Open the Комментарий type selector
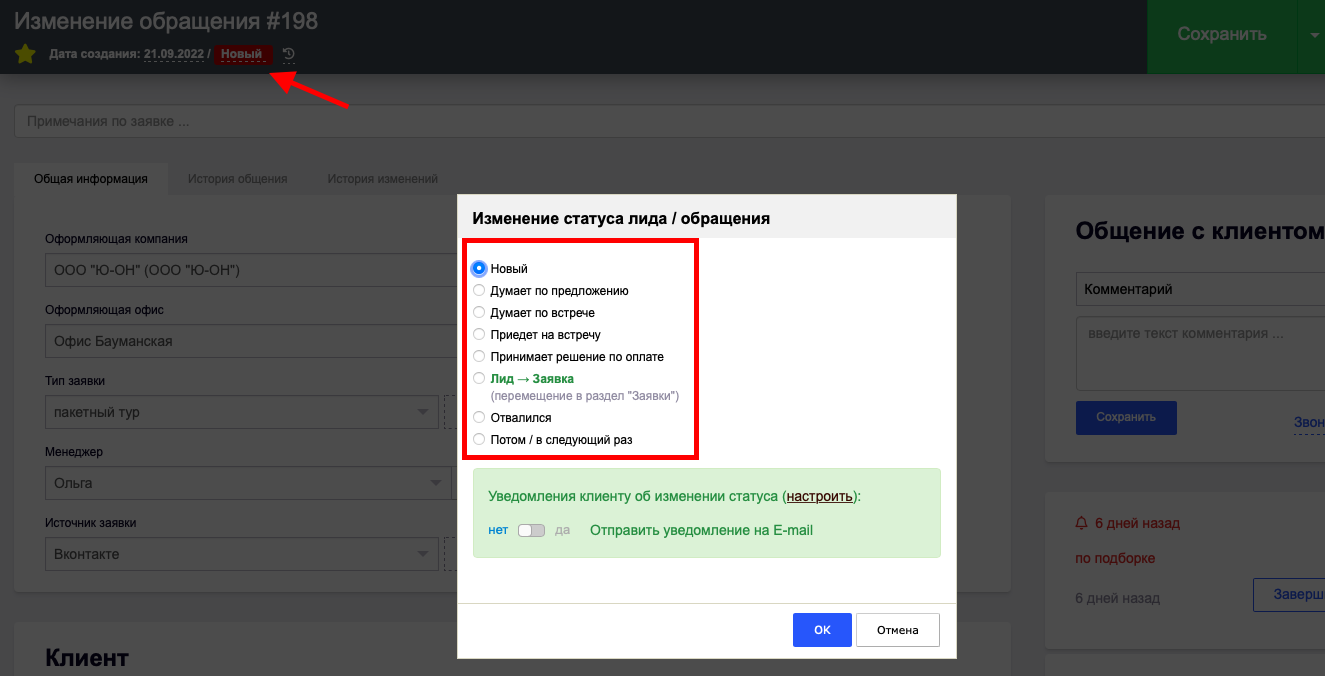Viewport: 1325px width, 676px height. [1200, 289]
